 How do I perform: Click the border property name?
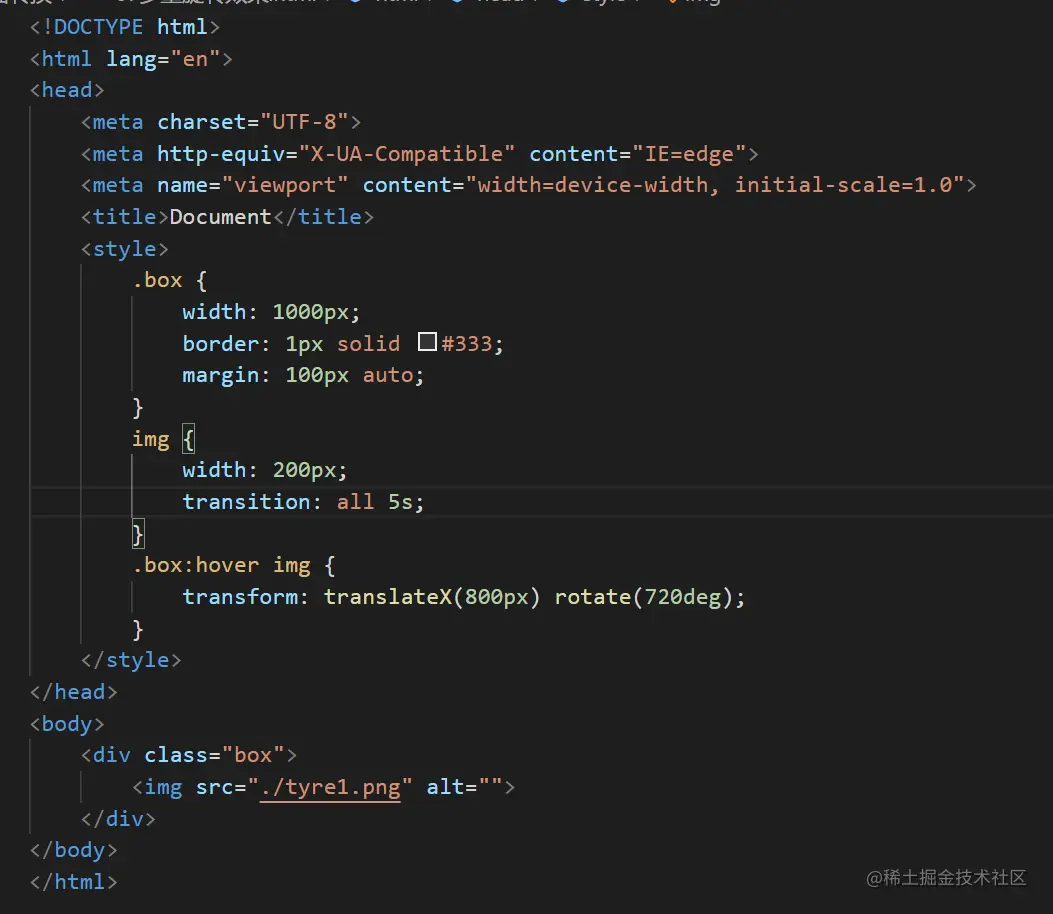point(220,344)
